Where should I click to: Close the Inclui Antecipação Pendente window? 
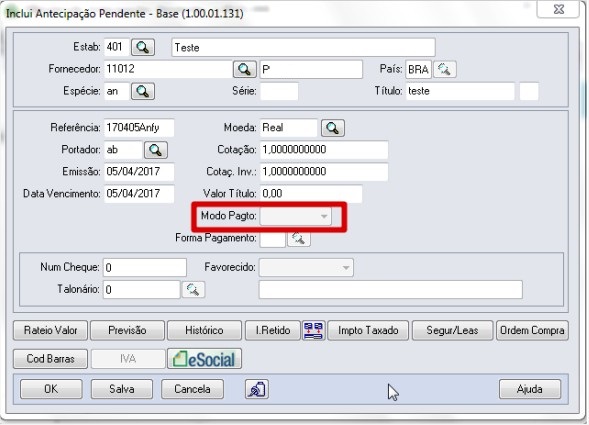click(559, 9)
